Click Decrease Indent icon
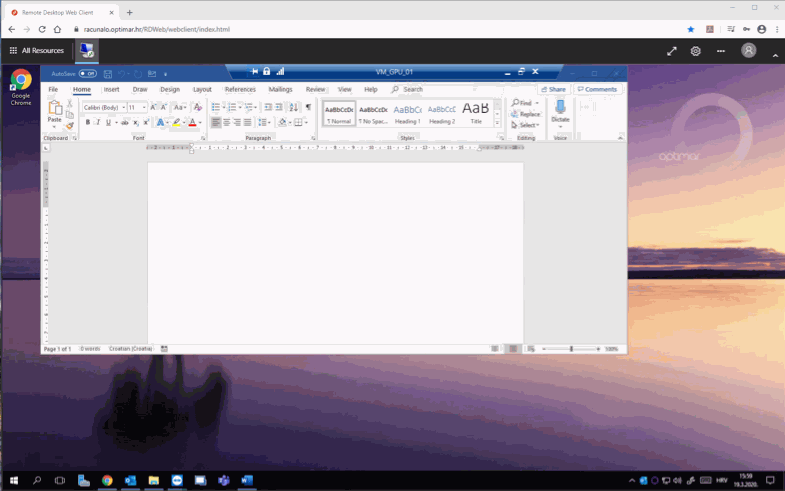Image resolution: width=785 pixels, height=491 pixels. [x=268, y=107]
